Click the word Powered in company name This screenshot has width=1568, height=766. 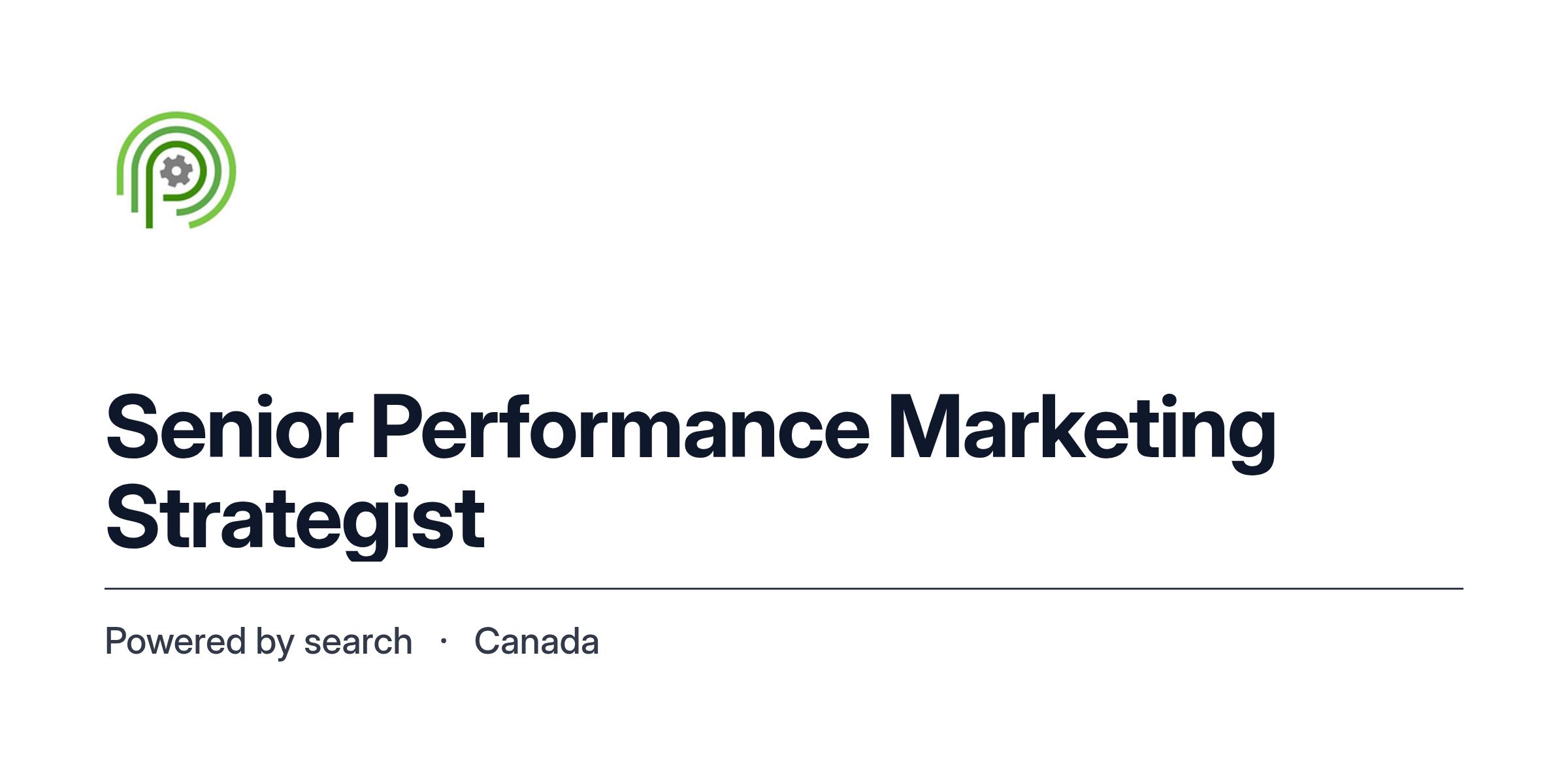(175, 641)
